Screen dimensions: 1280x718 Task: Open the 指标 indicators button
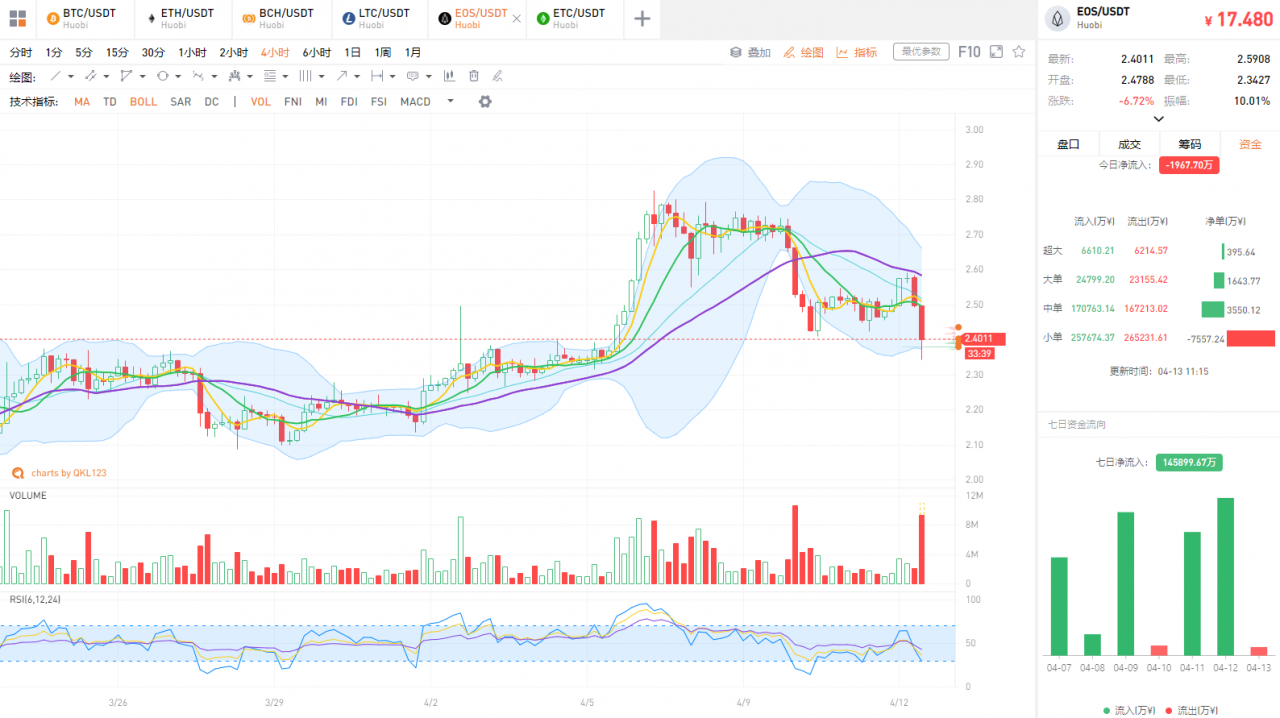(x=857, y=52)
